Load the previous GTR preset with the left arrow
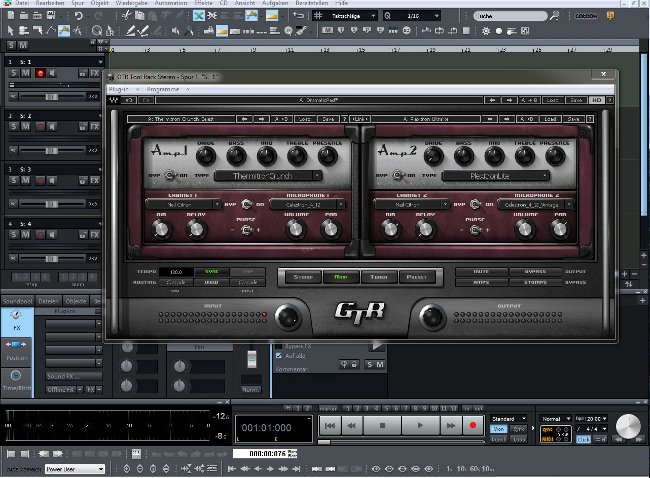 coord(492,100)
